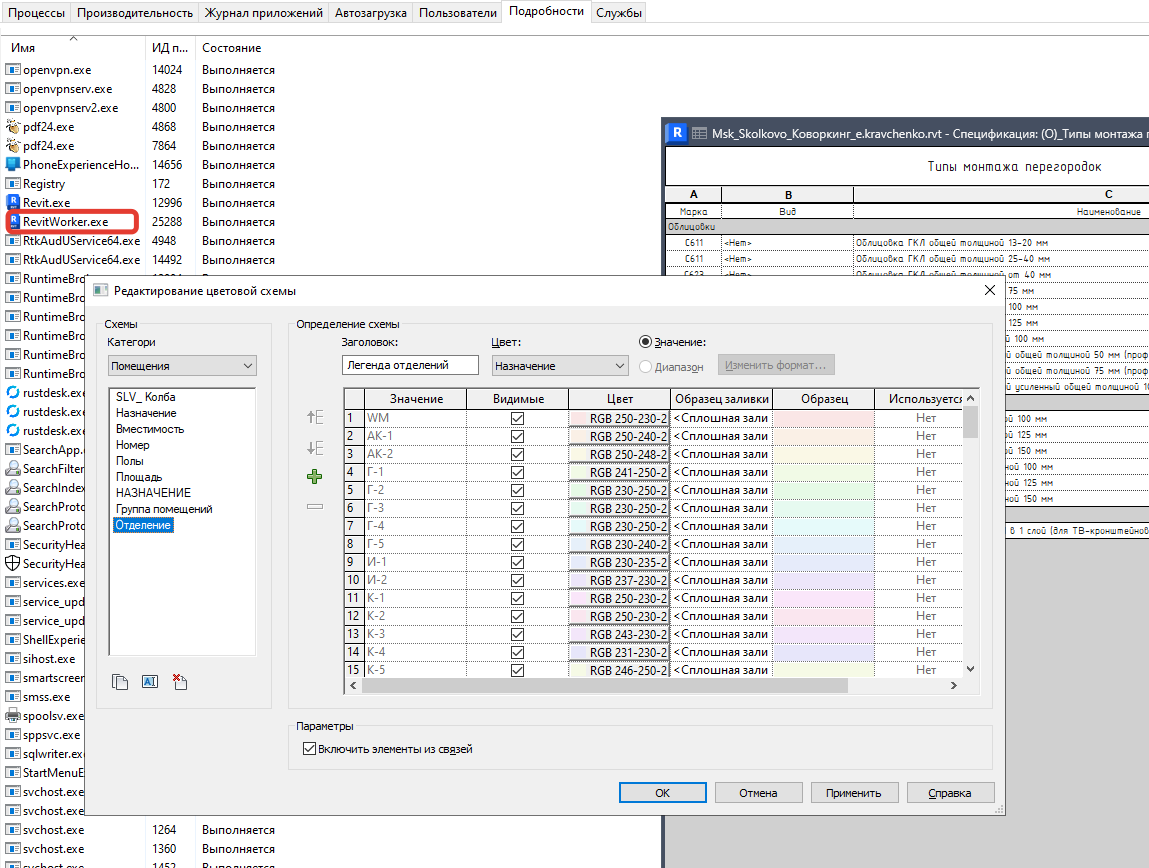The width and height of the screenshot is (1149, 868).
Task: Toggle visibility checkbox for Г-5 row
Action: pos(517,544)
